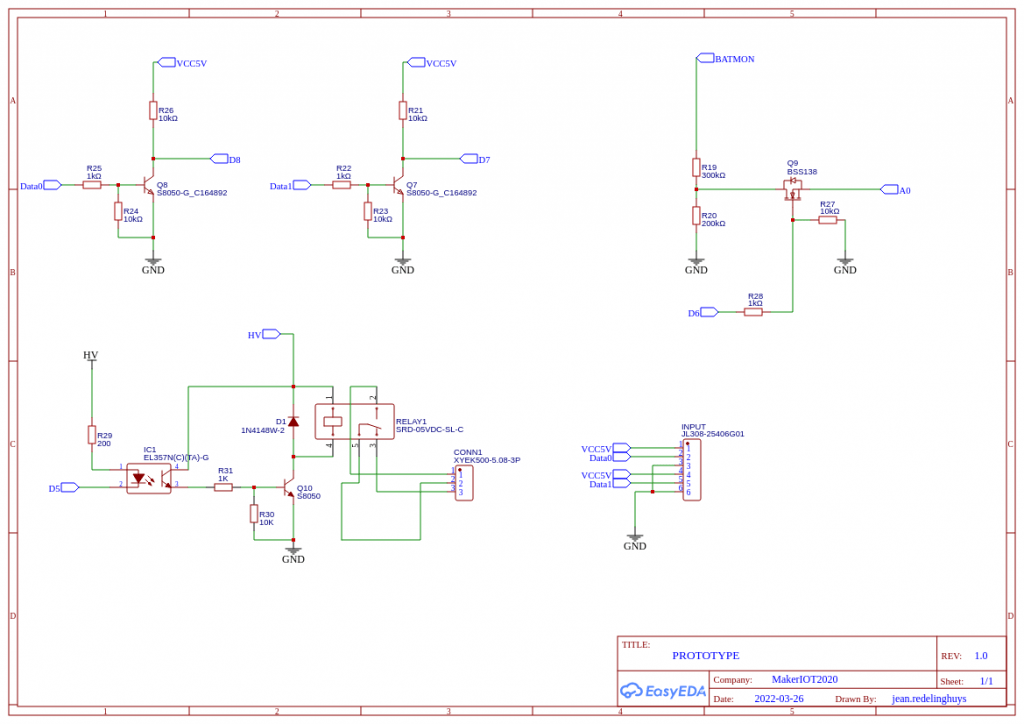Click resistor R20 200kΩ symbol

(696, 215)
